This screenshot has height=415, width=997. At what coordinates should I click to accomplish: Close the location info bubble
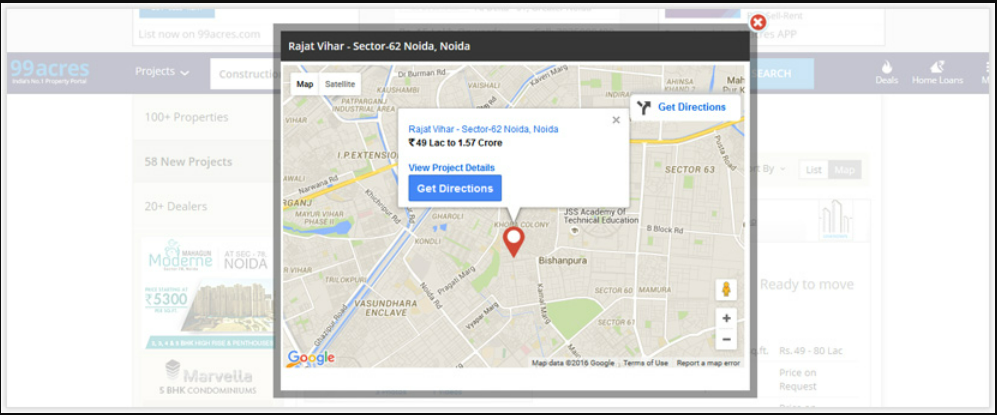point(616,120)
